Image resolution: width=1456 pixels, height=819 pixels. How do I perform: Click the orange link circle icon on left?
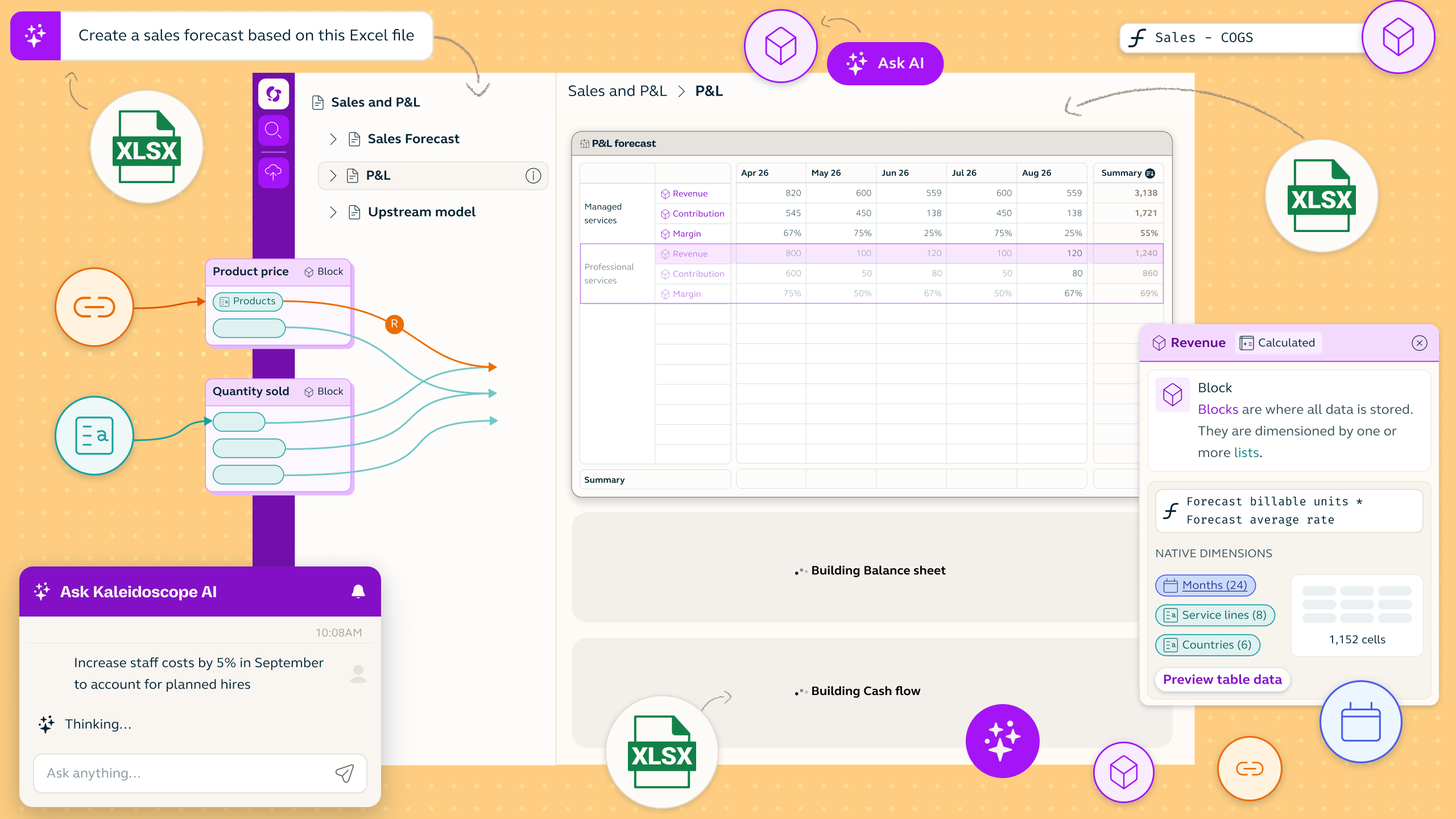94,307
